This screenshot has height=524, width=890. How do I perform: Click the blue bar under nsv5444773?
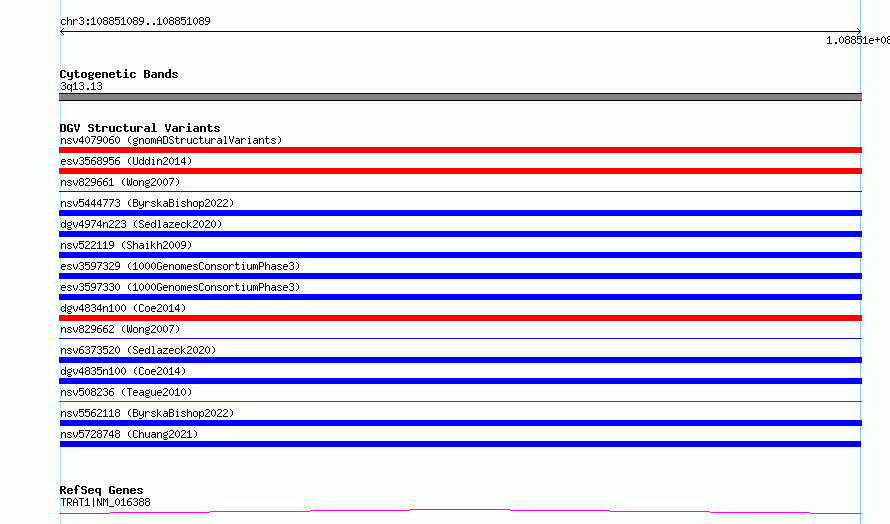pos(460,213)
